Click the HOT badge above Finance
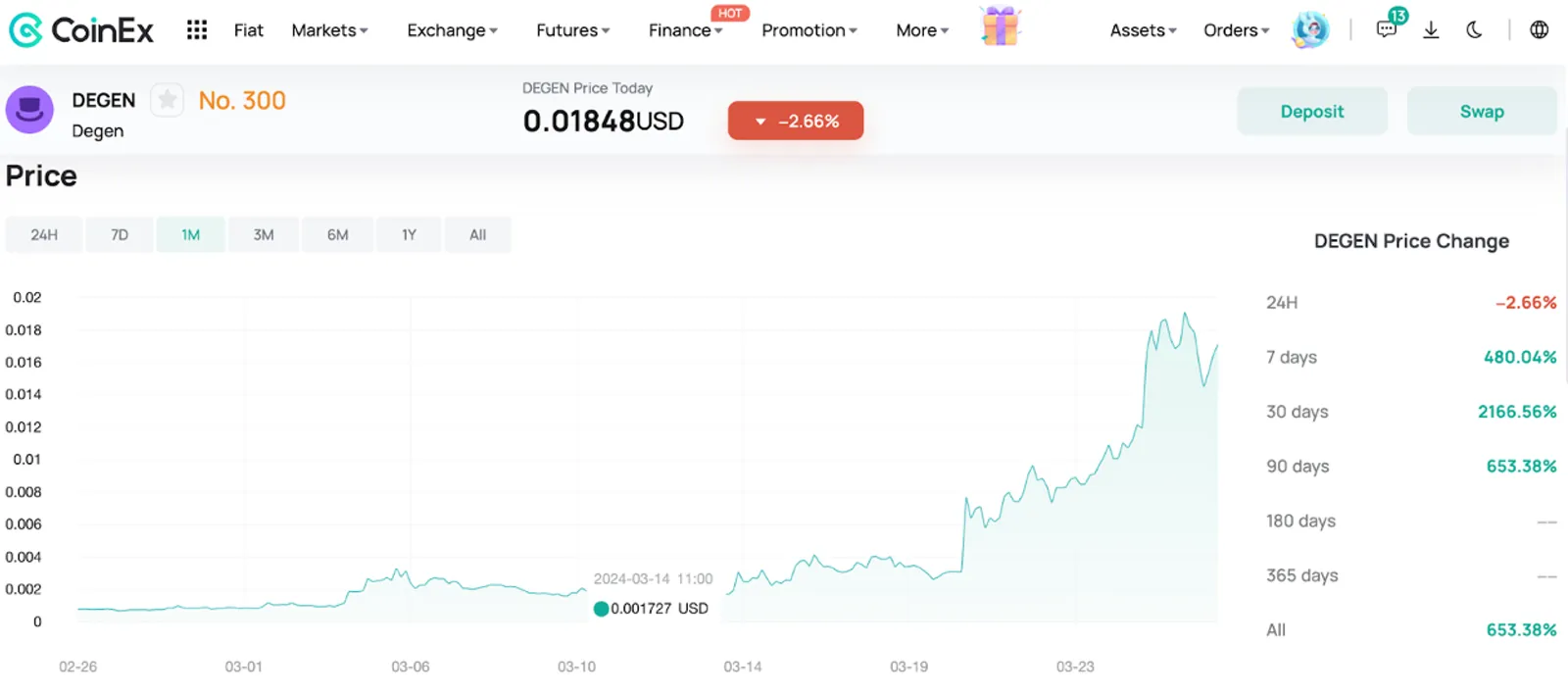This screenshot has width=1568, height=694. coord(730,13)
